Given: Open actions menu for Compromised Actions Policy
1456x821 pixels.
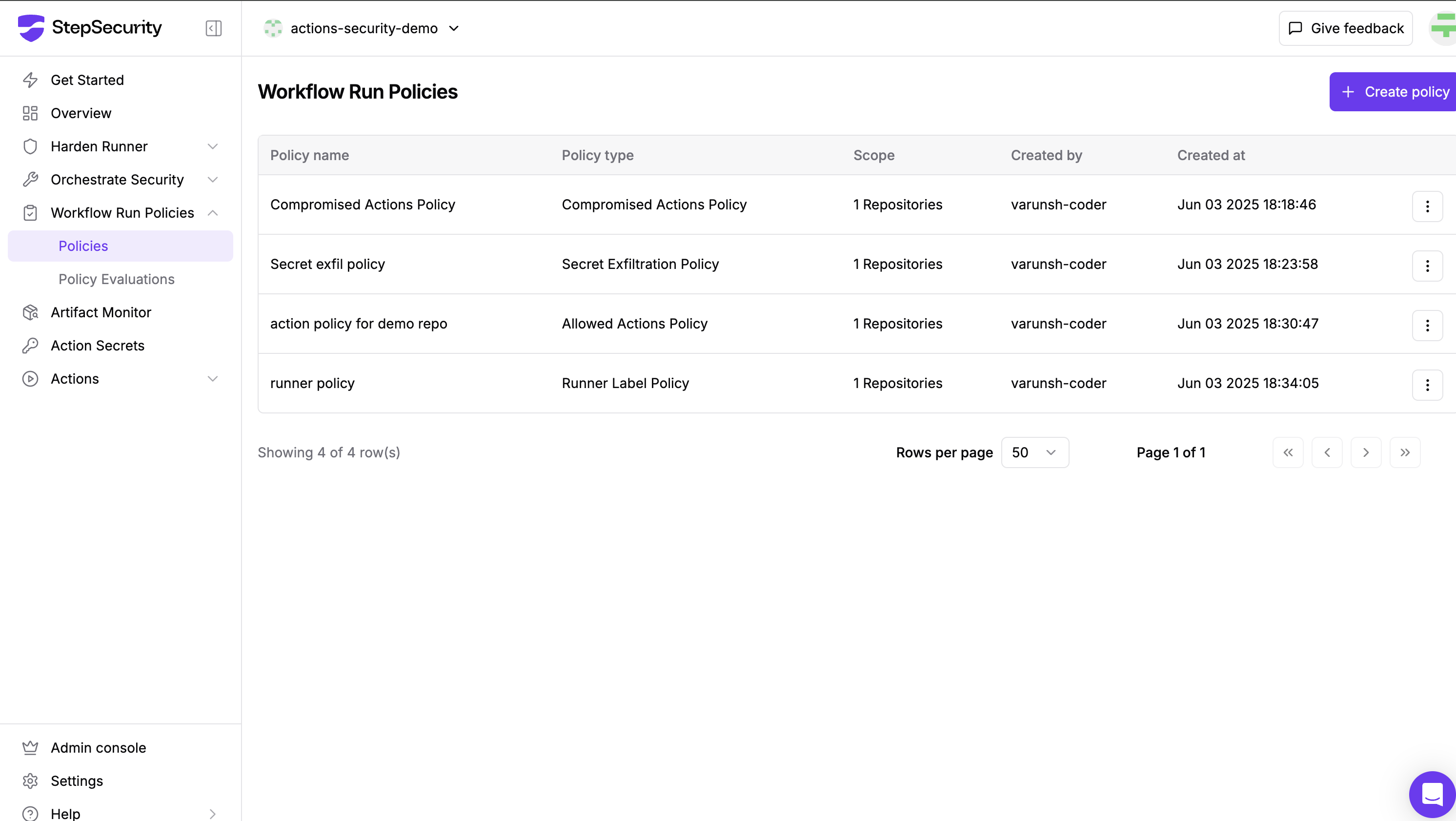Looking at the screenshot, I should pos(1427,206).
